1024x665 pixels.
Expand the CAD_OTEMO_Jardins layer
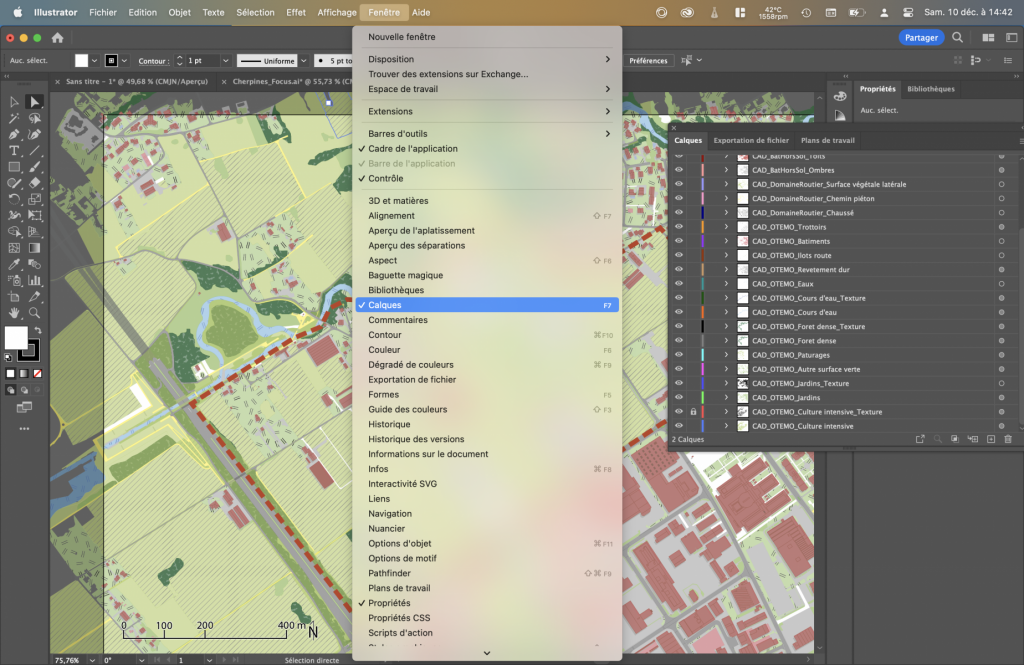coord(727,398)
